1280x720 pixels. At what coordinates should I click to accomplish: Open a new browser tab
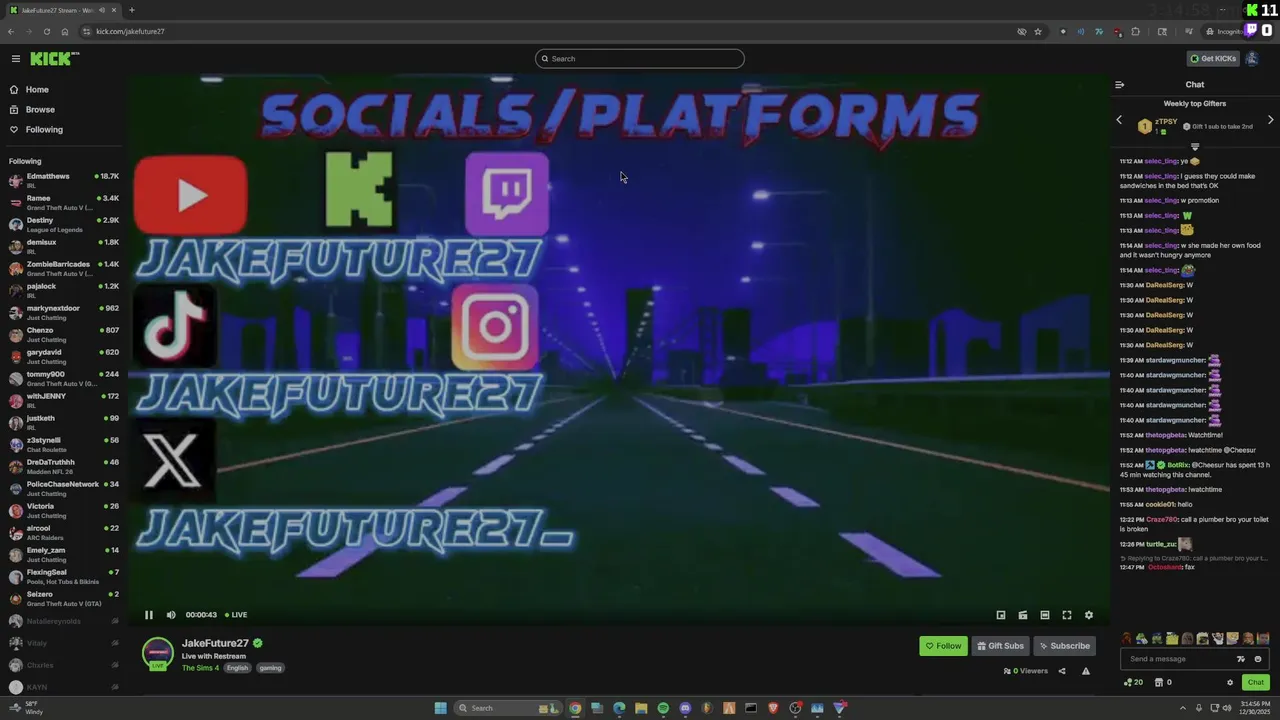click(x=132, y=10)
